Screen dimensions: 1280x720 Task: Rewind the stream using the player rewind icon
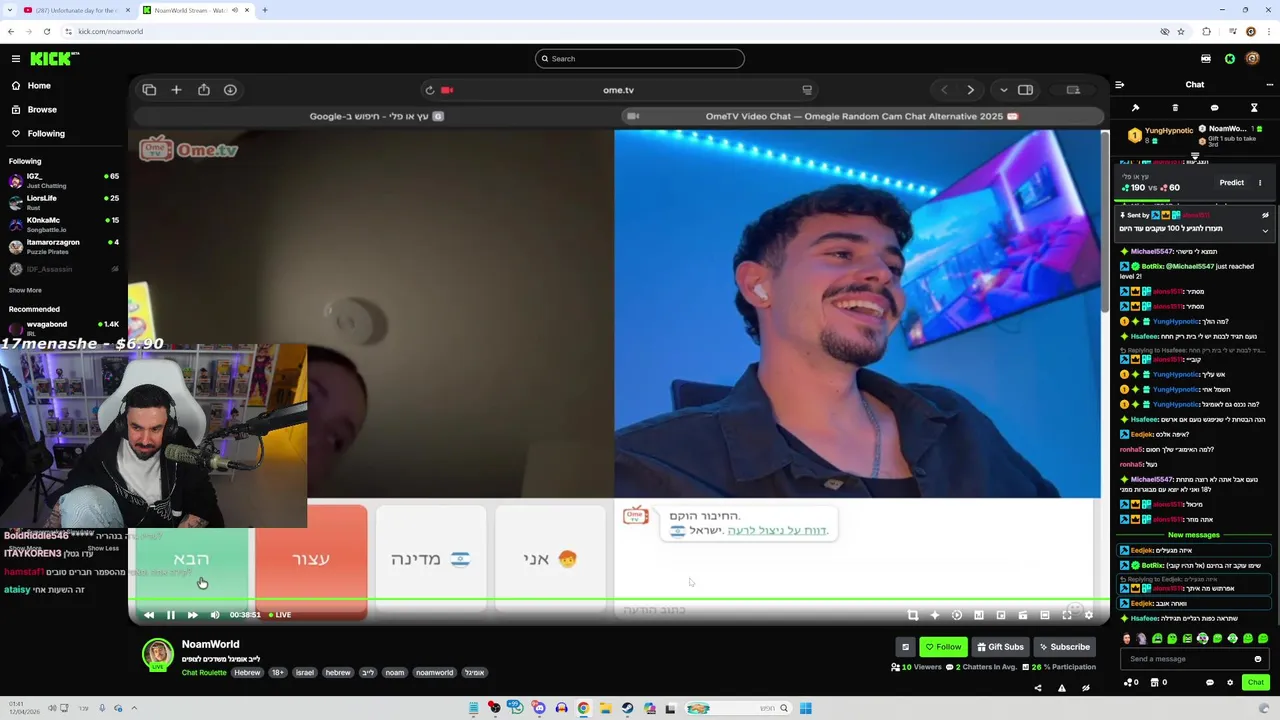149,615
